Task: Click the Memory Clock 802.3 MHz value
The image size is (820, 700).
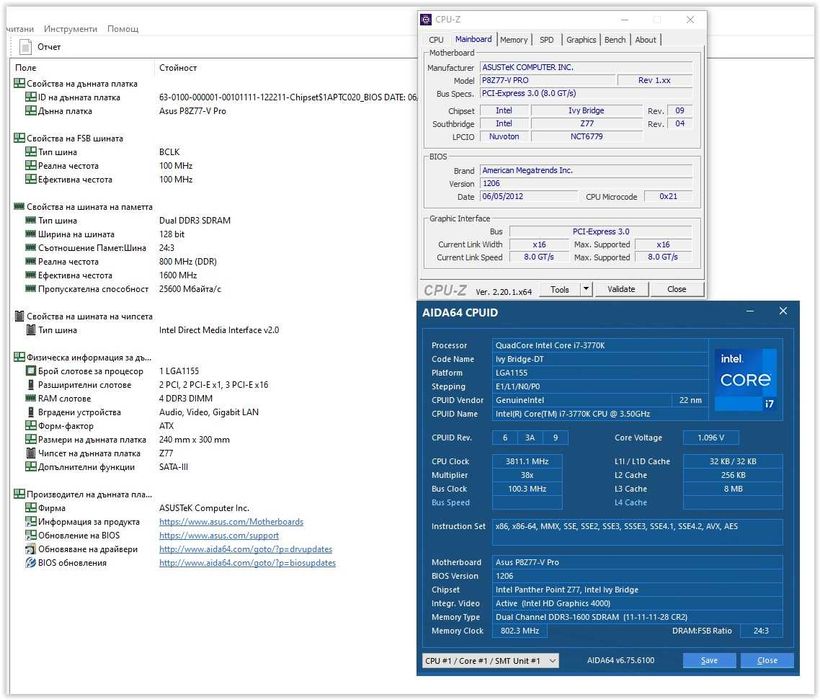Action: pos(519,630)
